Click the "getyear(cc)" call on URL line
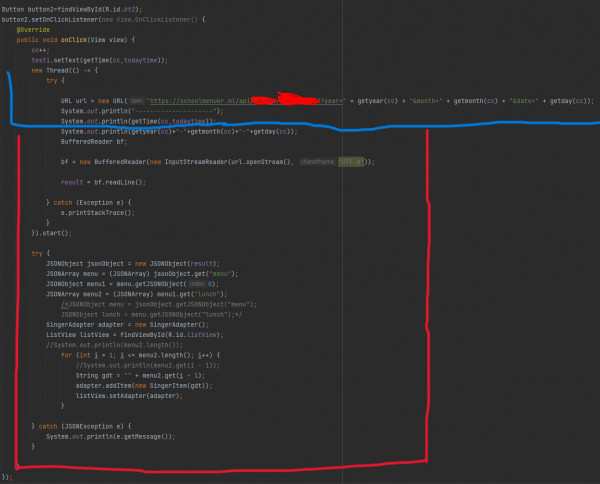Screen dimensions: 600x484 (x=377, y=101)
